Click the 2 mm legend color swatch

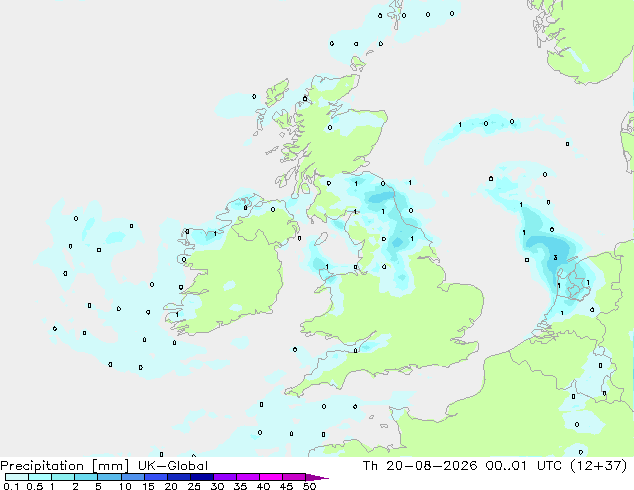[86, 477]
